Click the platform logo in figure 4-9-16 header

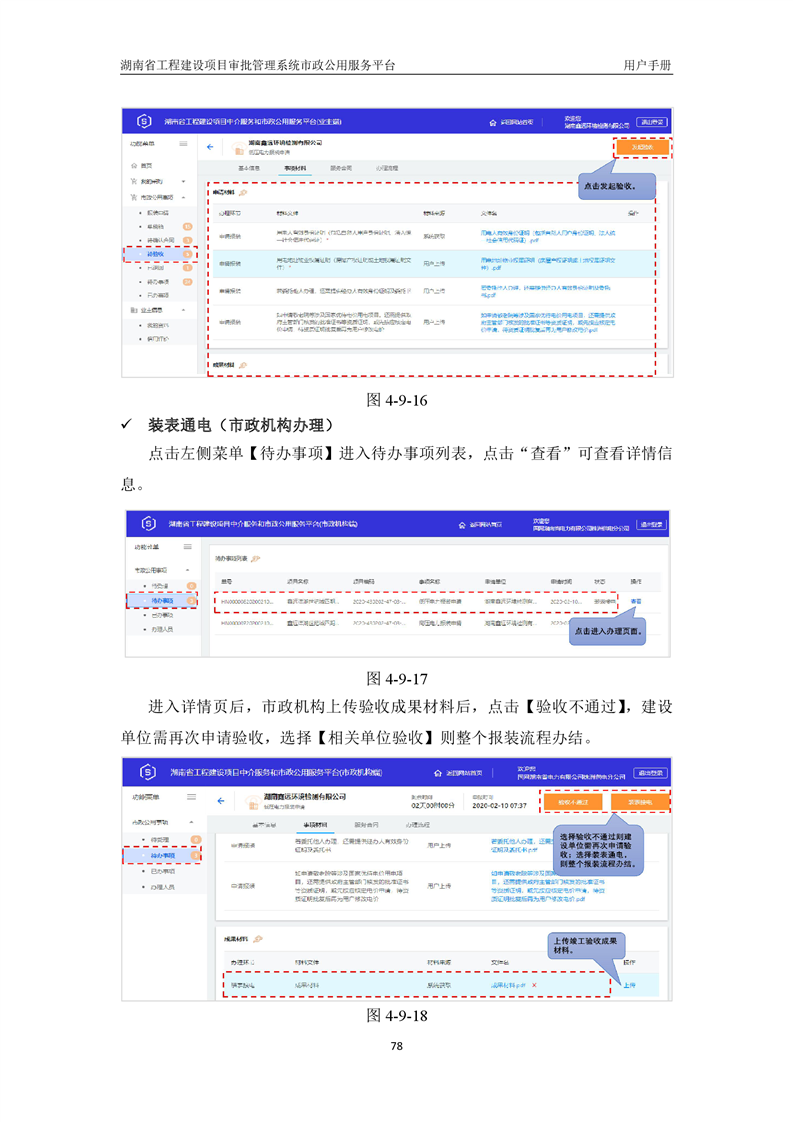tap(144, 122)
